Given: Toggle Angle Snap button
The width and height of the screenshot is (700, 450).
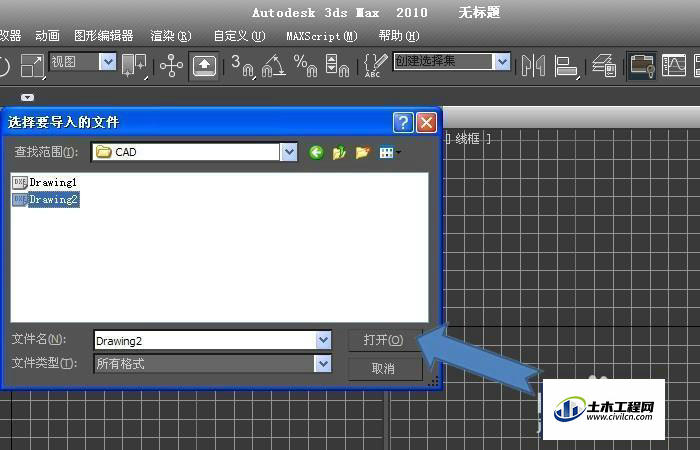Looking at the screenshot, I should 274,66.
